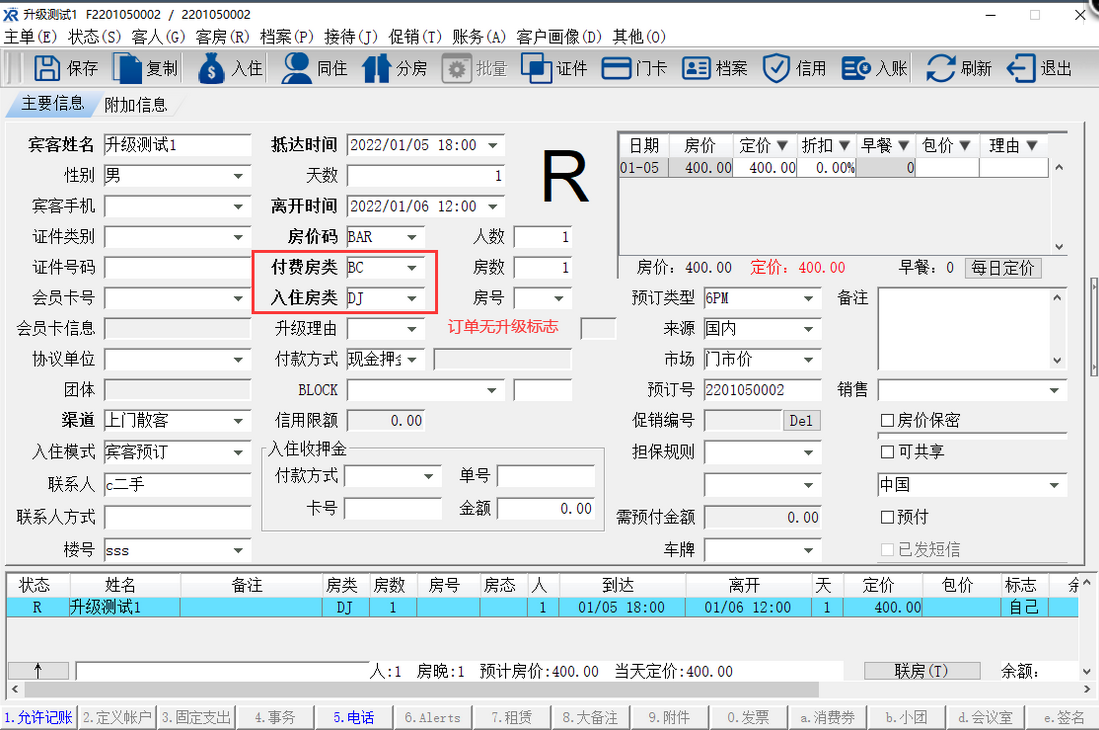Click the 复制 copy icon
This screenshot has height=730, width=1099.
[127, 68]
